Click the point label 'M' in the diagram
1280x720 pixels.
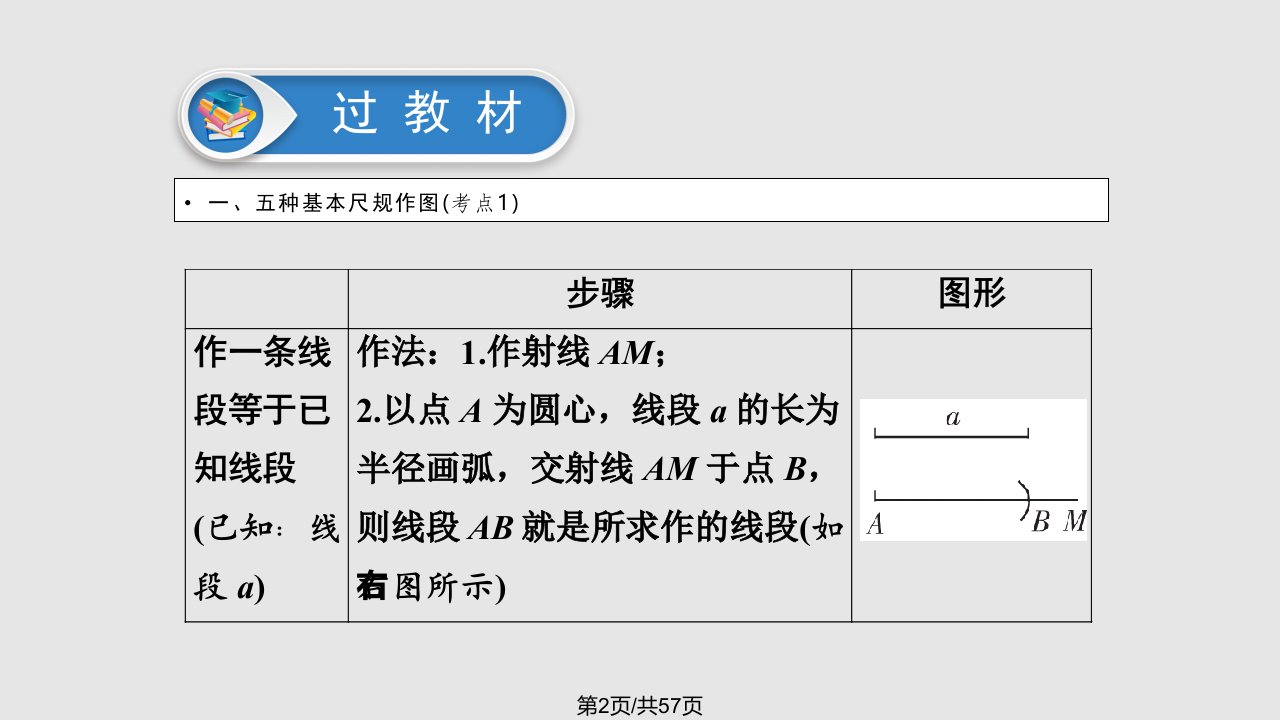coord(1074,522)
